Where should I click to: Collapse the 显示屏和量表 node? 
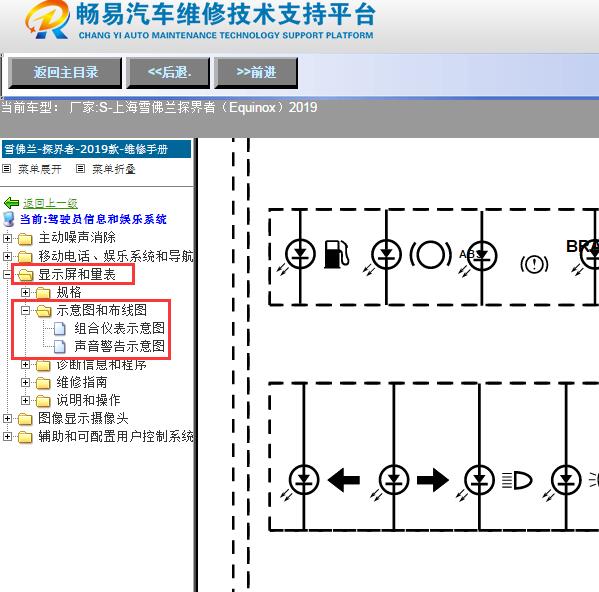(x=7, y=274)
